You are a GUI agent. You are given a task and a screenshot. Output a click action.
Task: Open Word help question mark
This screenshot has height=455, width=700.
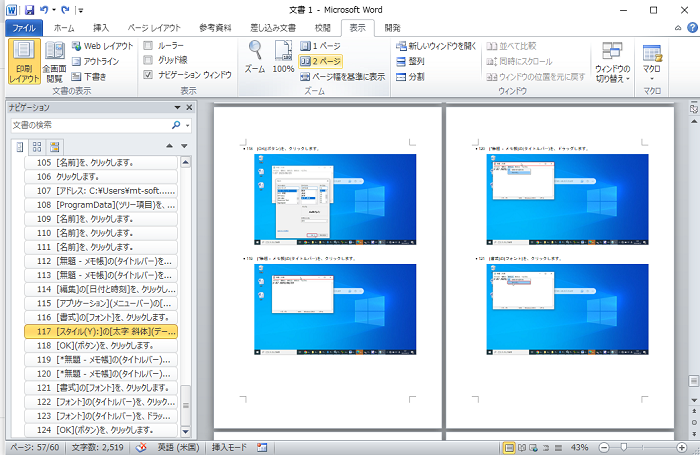tap(692, 28)
